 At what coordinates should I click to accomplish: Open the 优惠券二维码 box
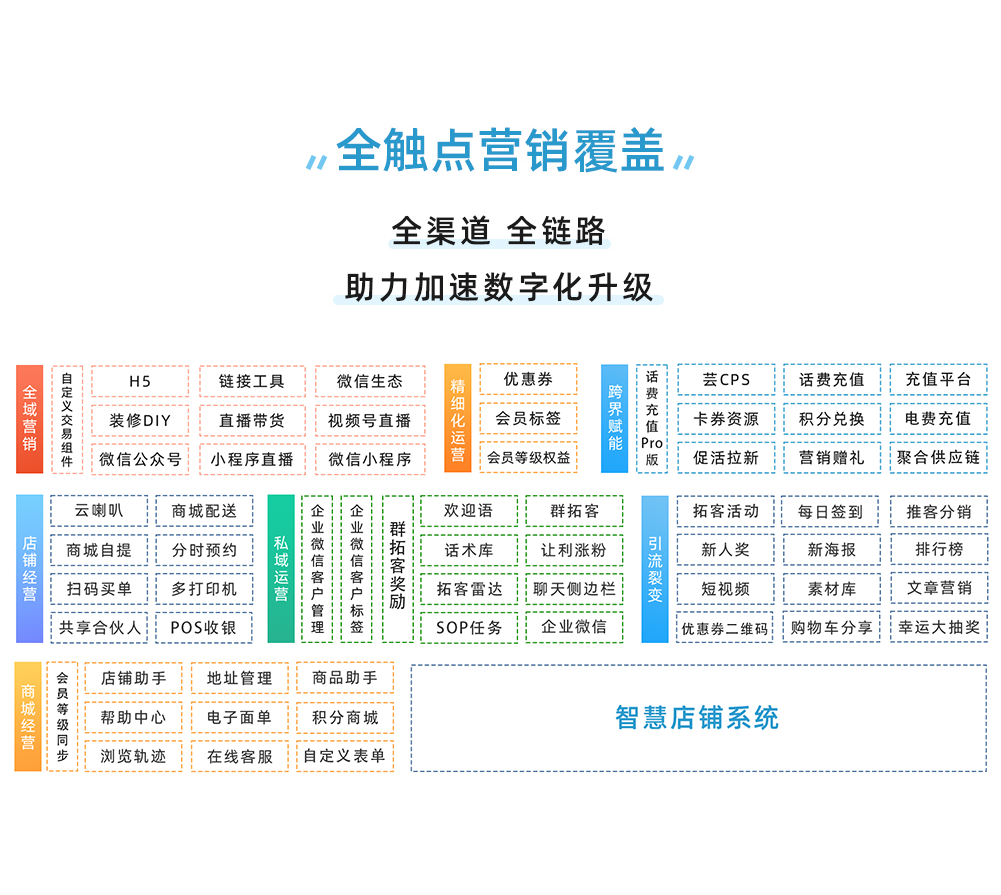click(725, 628)
